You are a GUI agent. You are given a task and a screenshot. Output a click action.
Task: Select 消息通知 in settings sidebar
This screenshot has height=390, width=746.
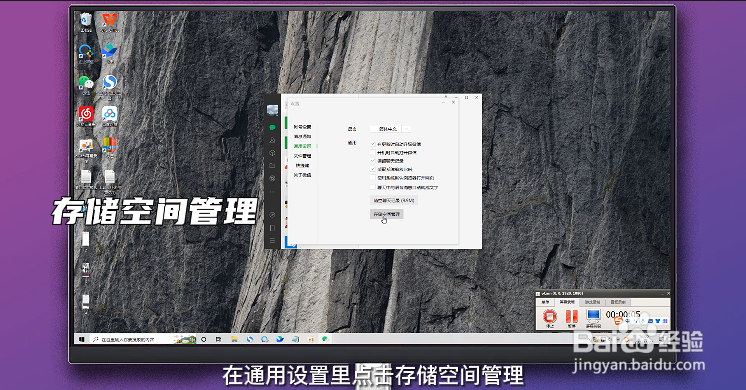[x=302, y=136]
